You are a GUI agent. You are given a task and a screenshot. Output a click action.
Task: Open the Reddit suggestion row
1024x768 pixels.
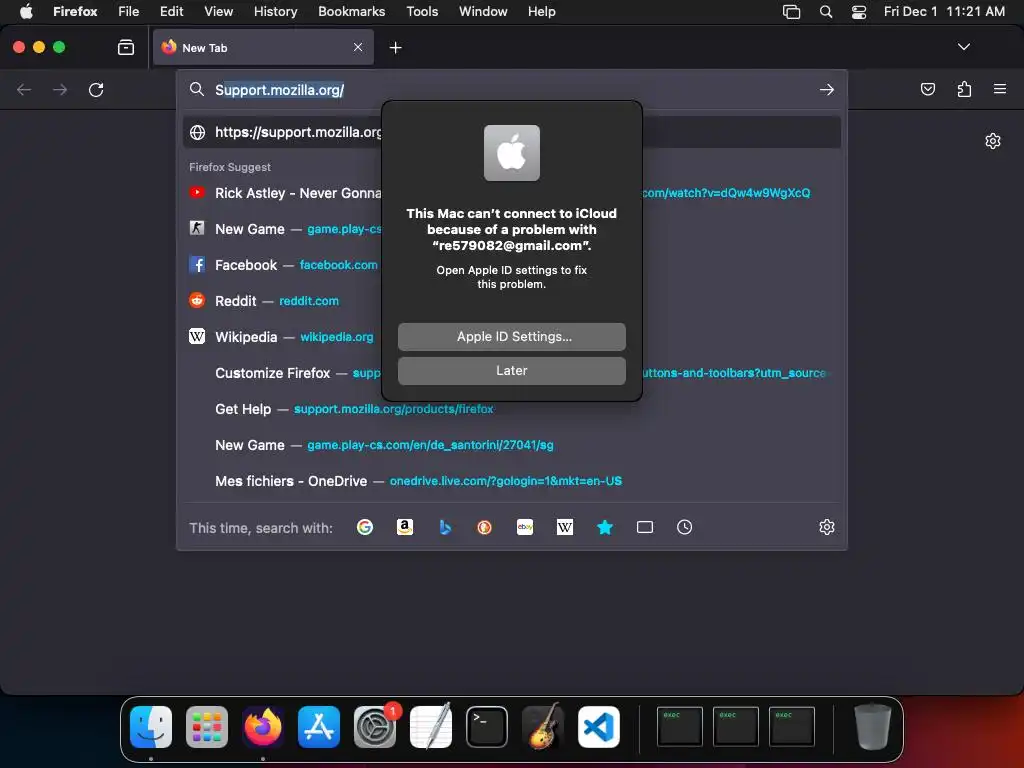tap(511, 300)
